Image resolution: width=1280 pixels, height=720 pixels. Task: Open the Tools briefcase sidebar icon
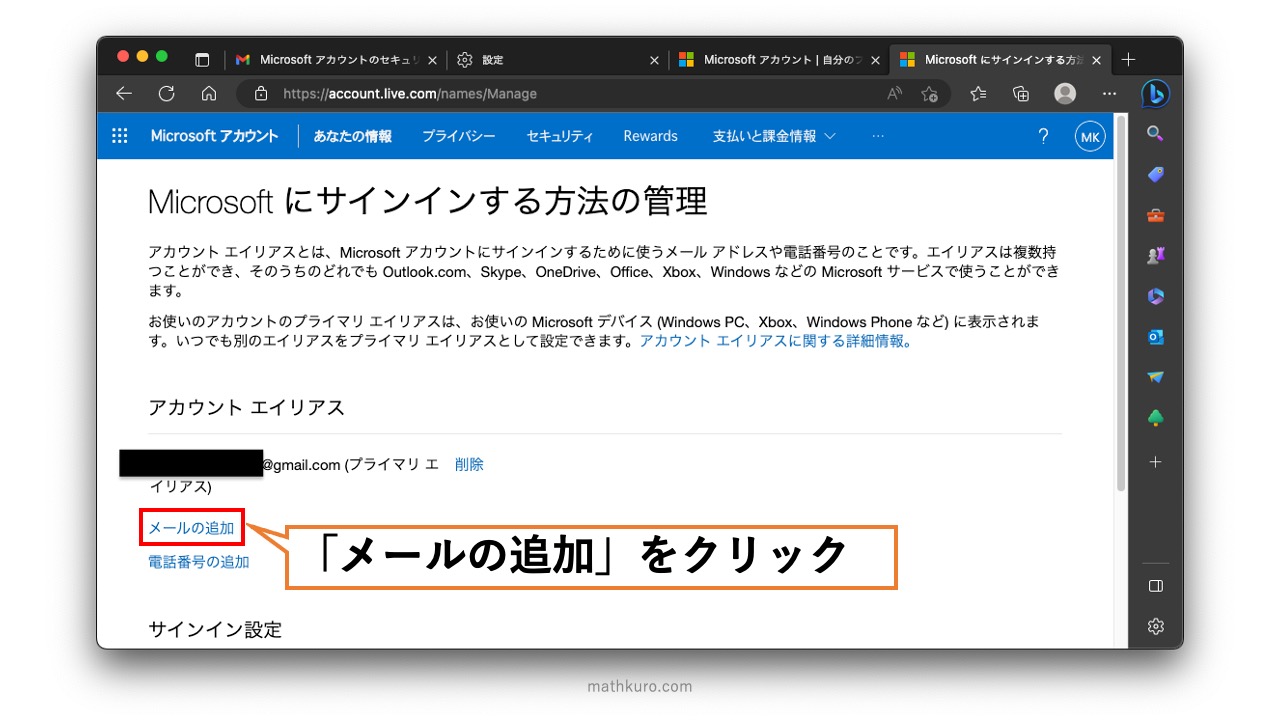tap(1155, 215)
